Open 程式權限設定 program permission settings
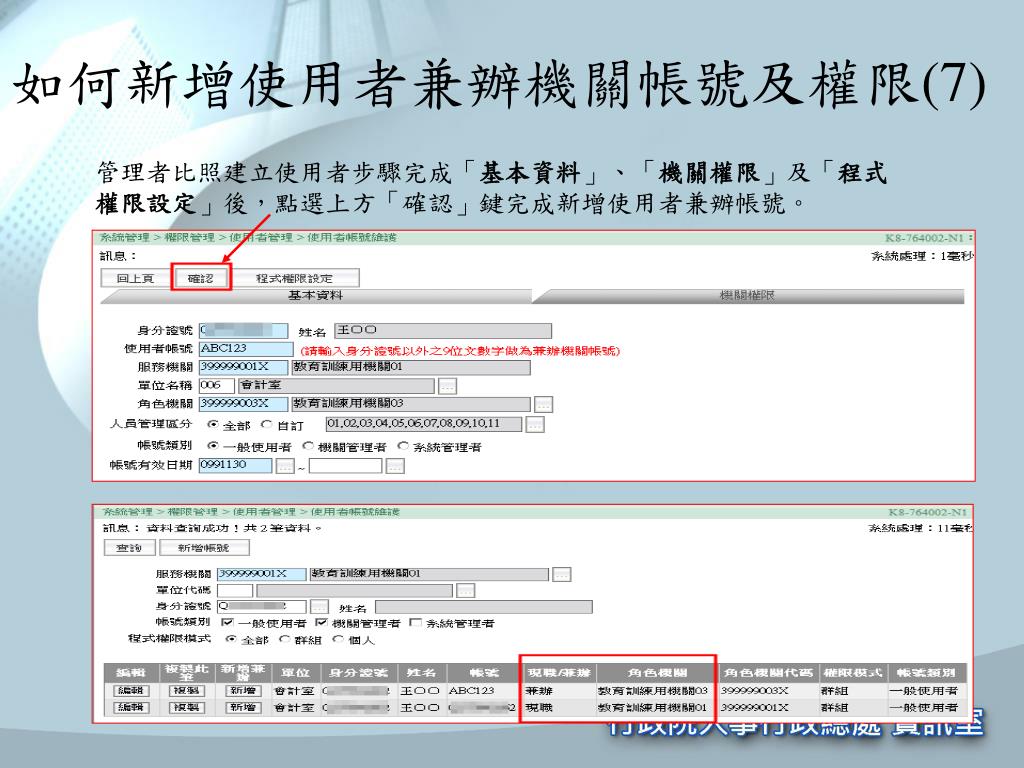 294,278
